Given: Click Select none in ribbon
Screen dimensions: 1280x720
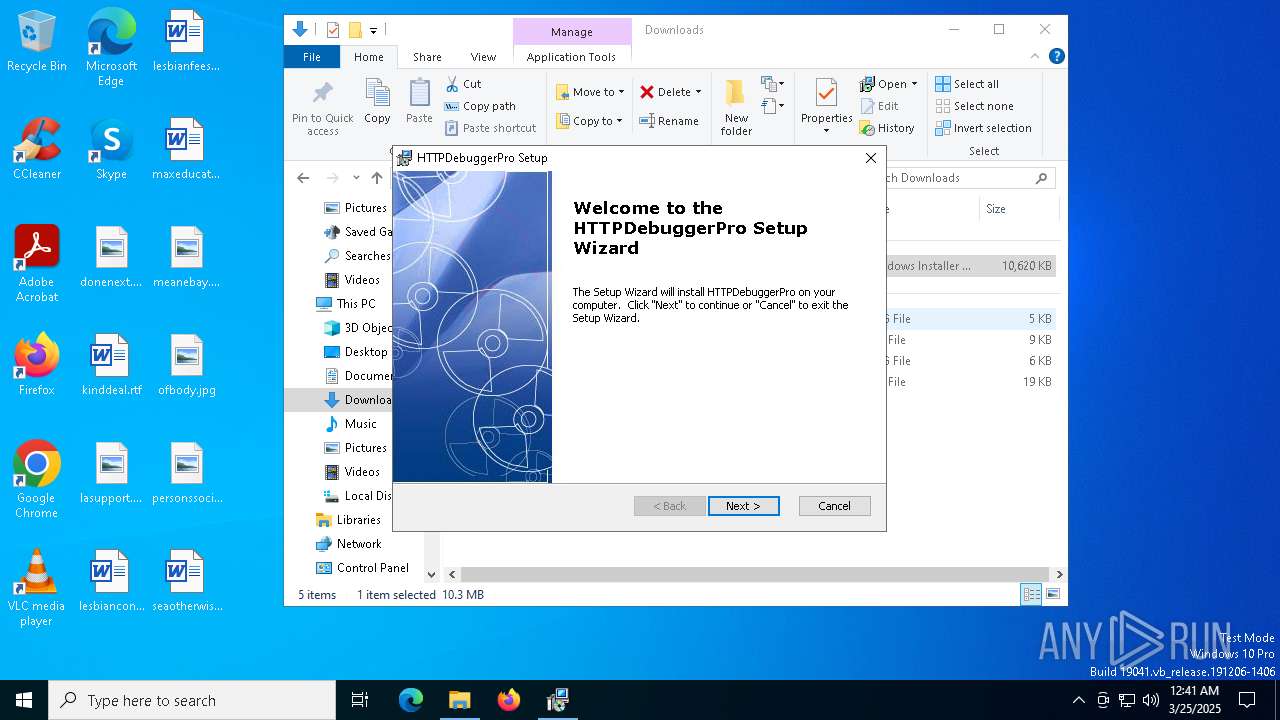Looking at the screenshot, I should 975,106.
